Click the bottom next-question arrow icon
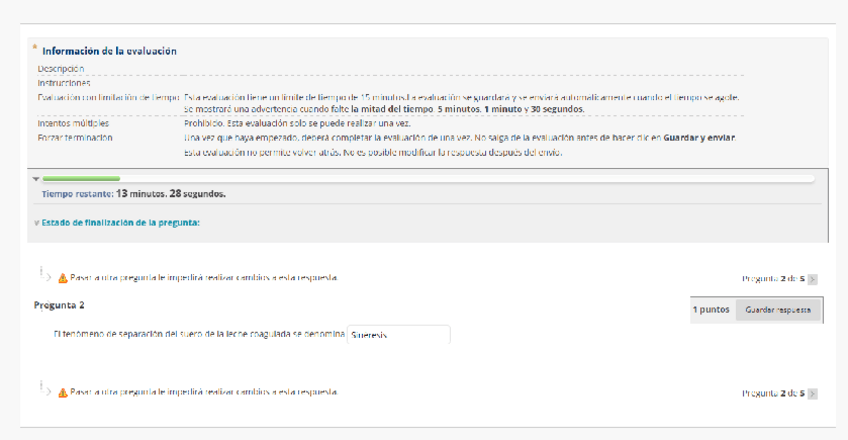Screen dimensions: 848x440 pos(812,393)
